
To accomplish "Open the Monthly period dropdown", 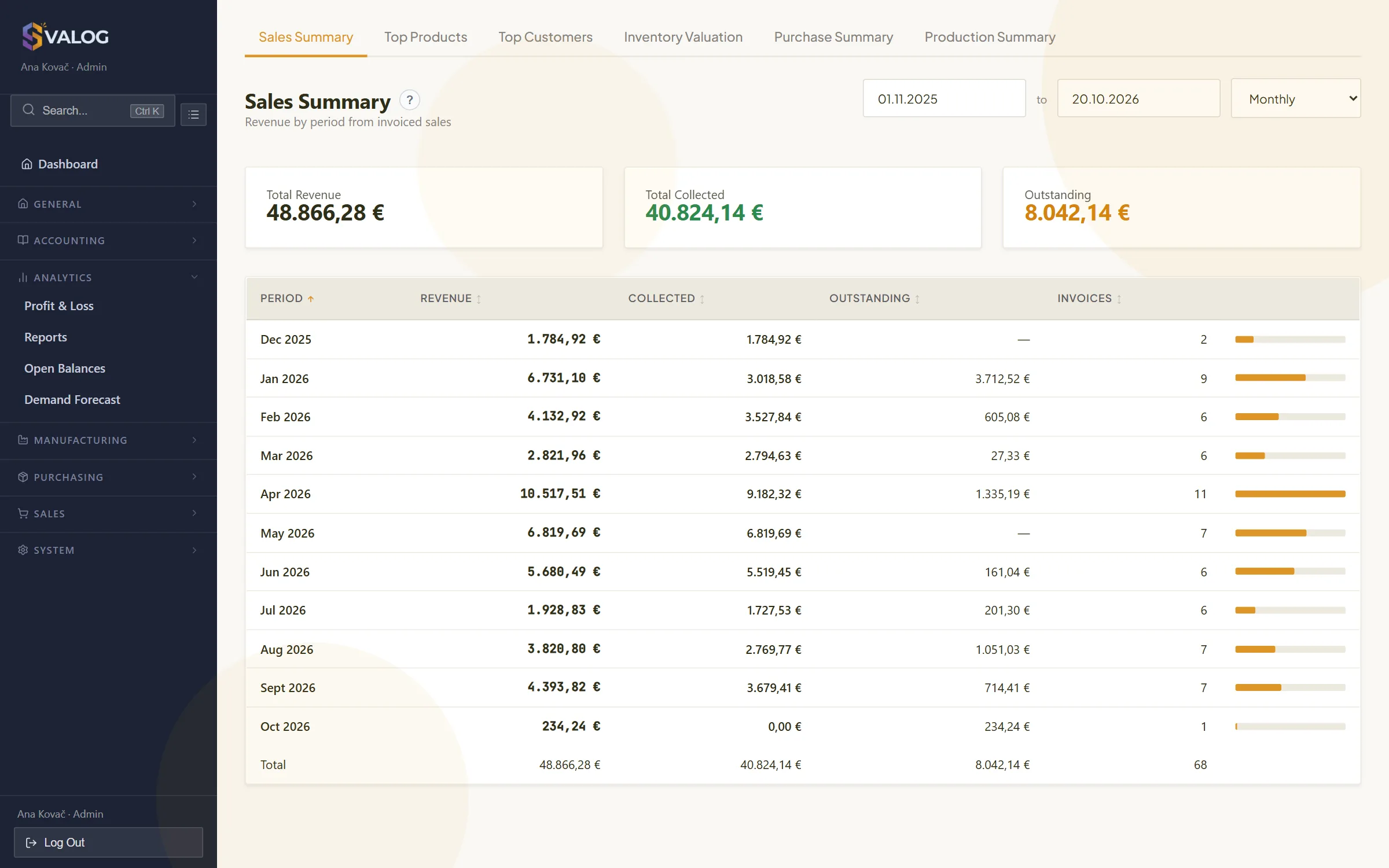I will (x=1296, y=98).
